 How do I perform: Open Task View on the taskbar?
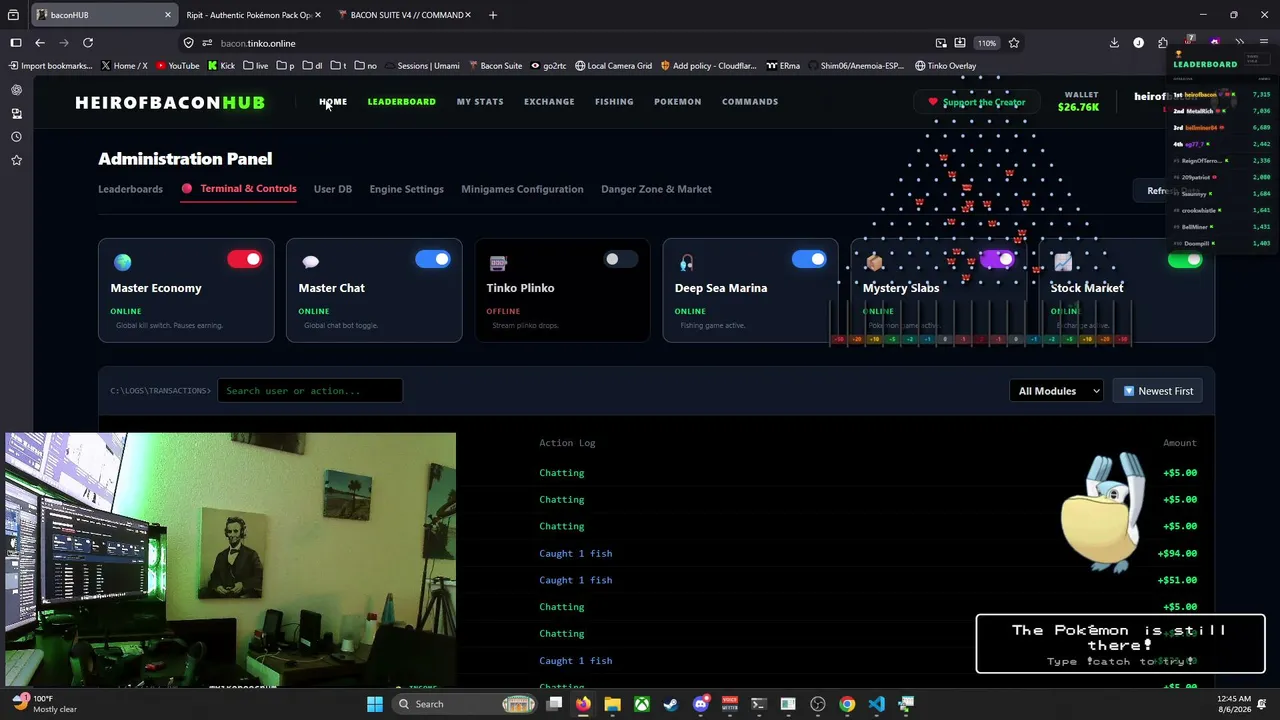coord(554,704)
